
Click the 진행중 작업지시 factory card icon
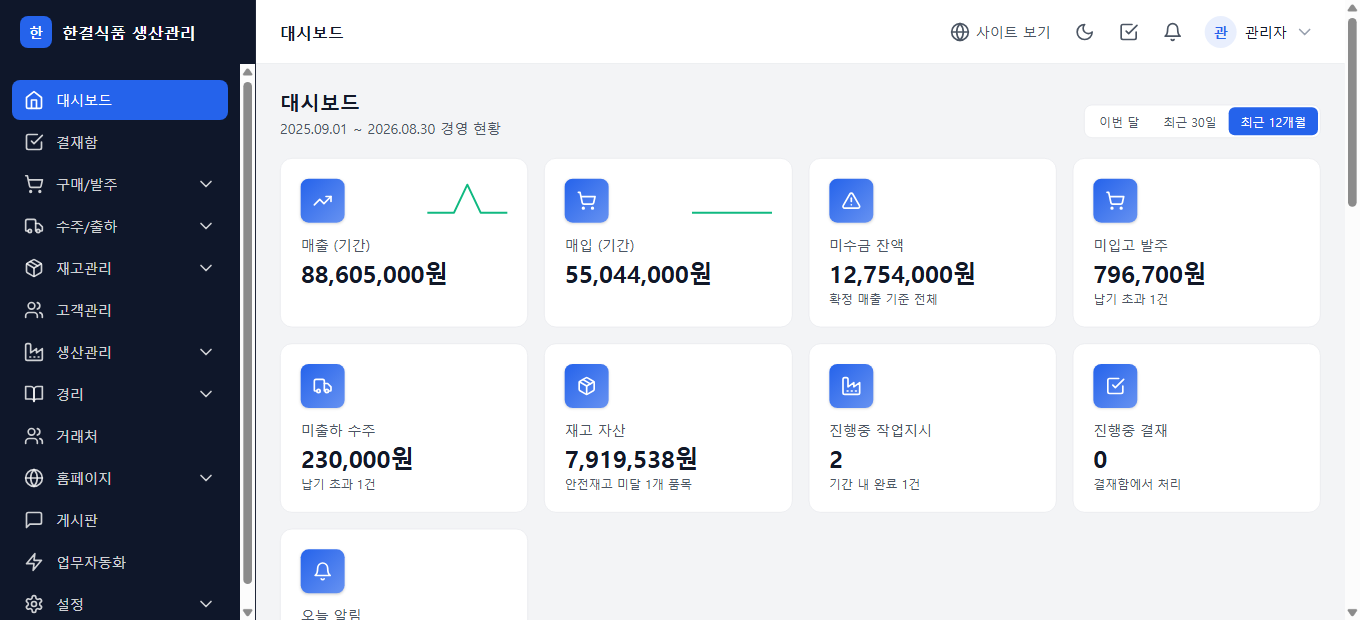(852, 386)
